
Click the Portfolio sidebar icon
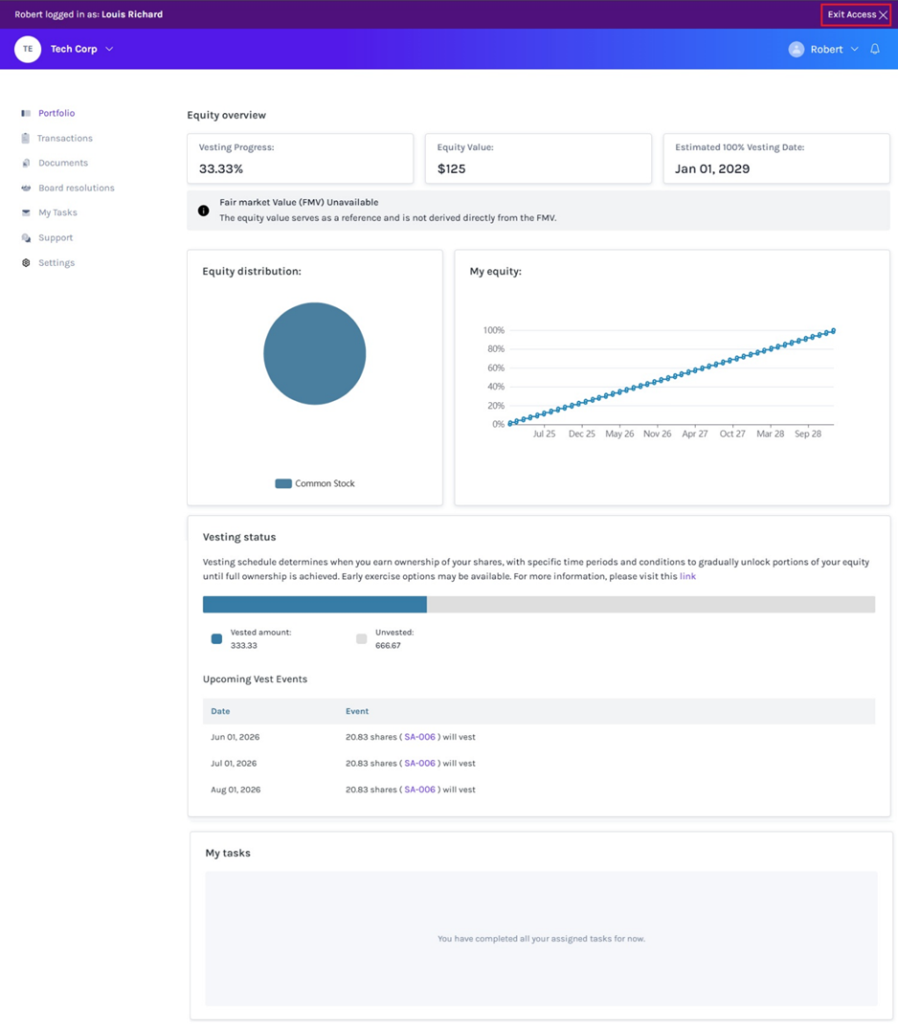pyautogui.click(x=26, y=113)
